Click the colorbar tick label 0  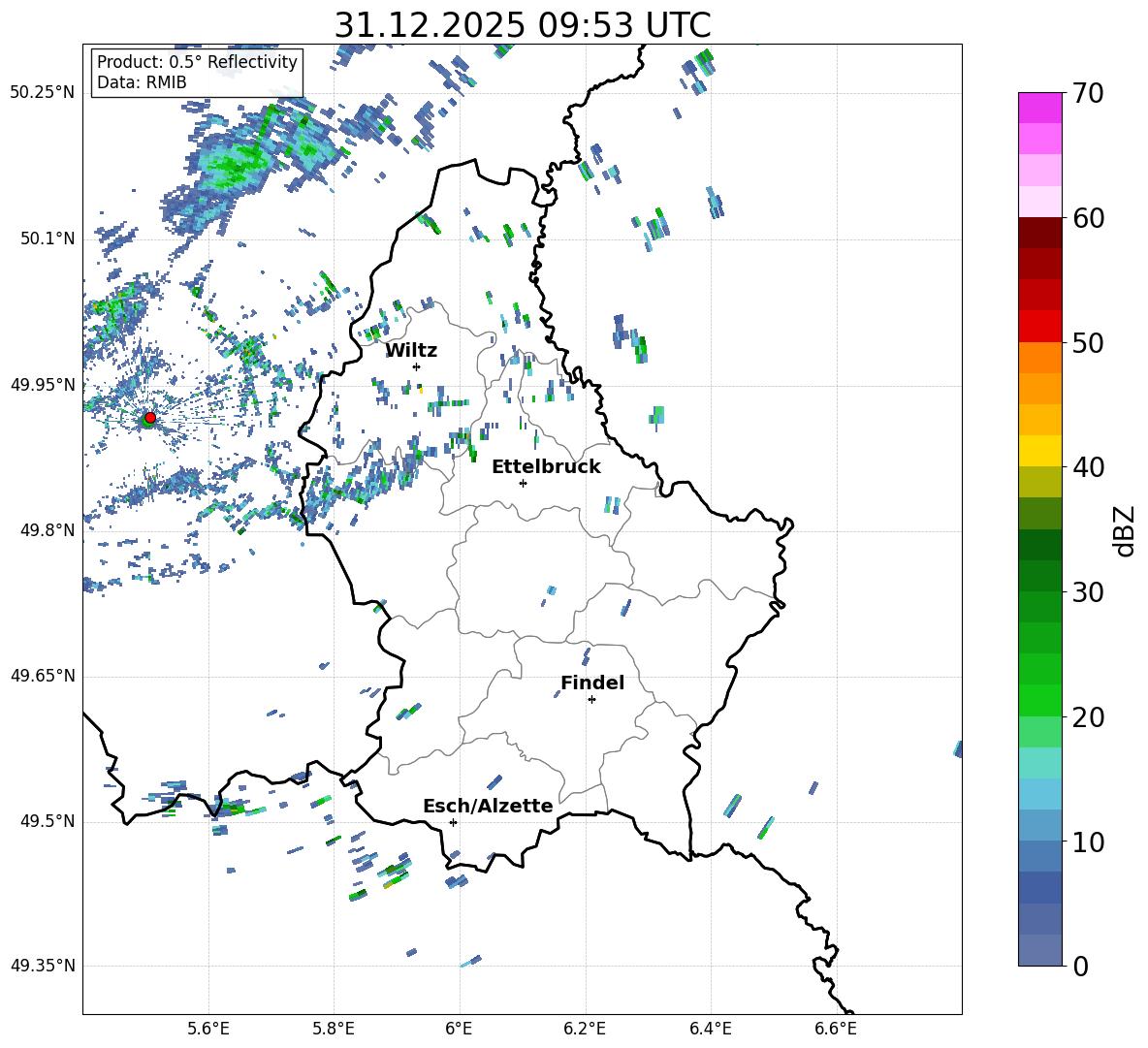coord(1080,966)
